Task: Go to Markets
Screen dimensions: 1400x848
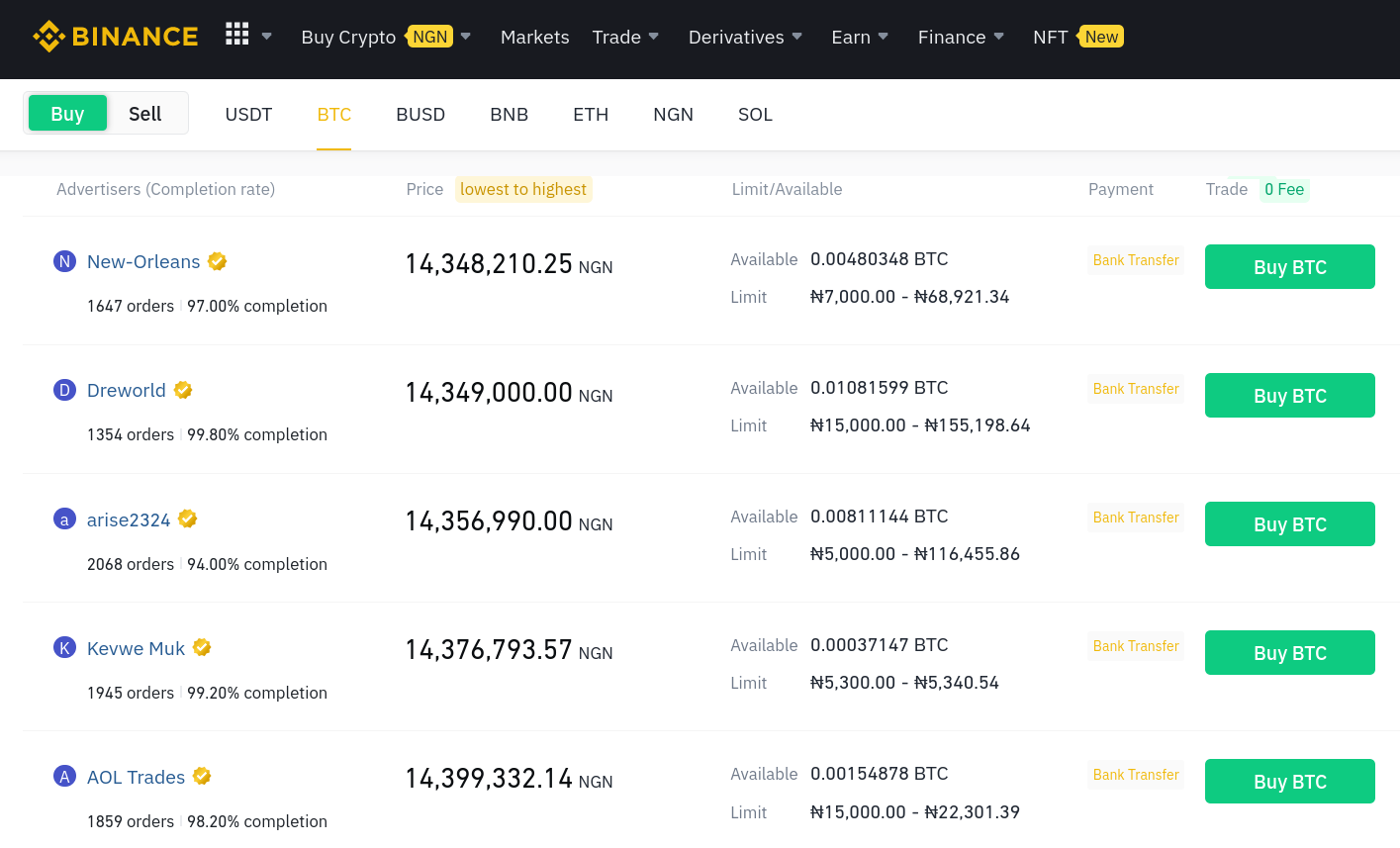Action: click(x=534, y=38)
